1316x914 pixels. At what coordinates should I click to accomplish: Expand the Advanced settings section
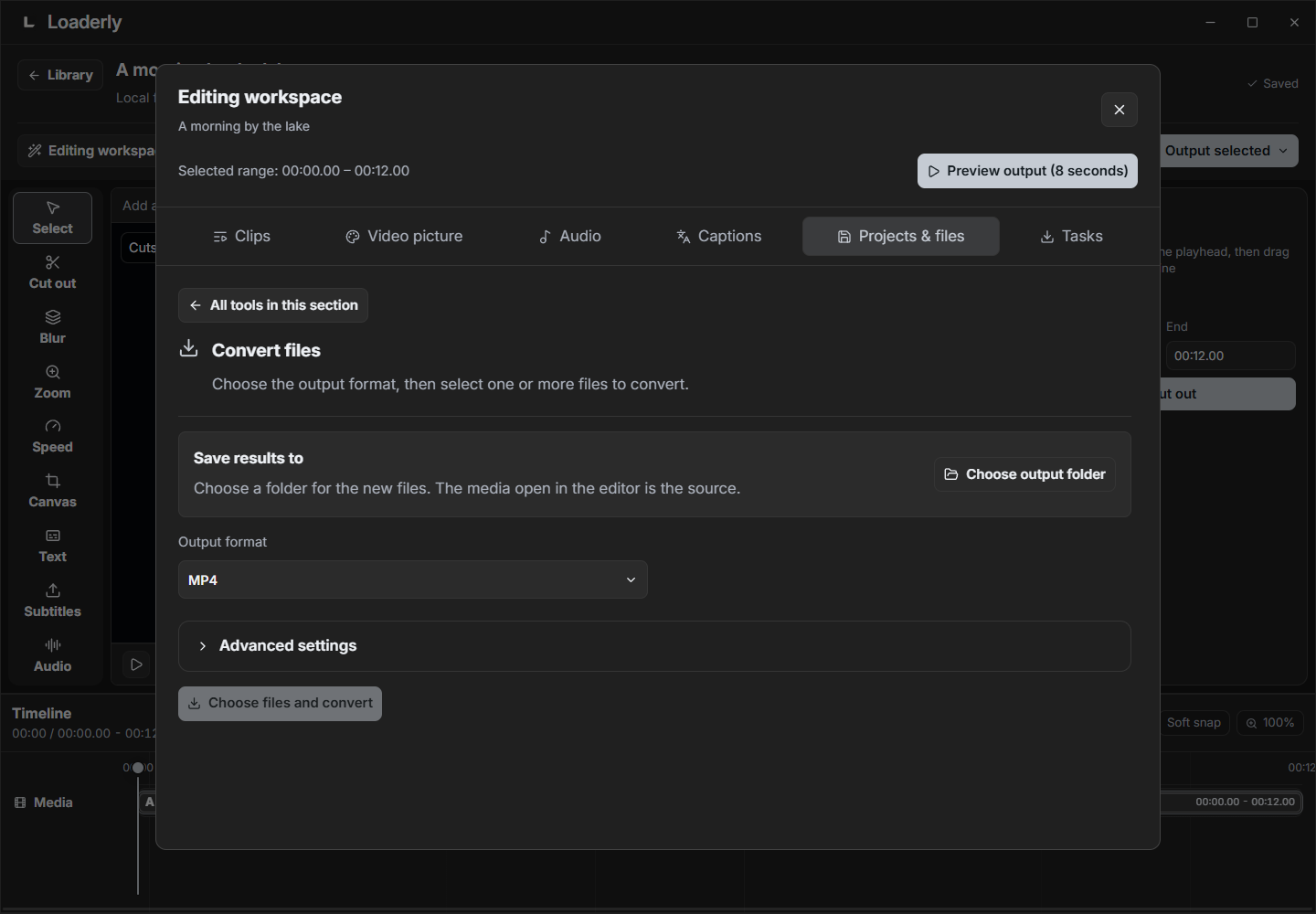click(654, 646)
